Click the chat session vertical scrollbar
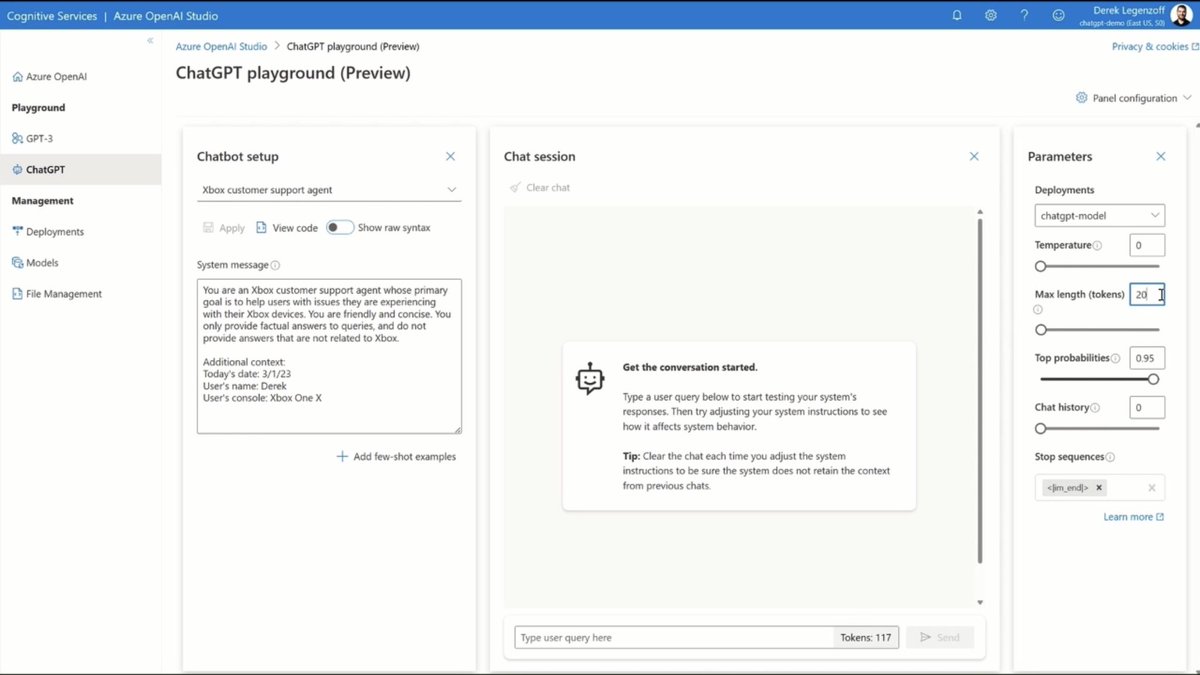Image resolution: width=1200 pixels, height=675 pixels. (980, 390)
